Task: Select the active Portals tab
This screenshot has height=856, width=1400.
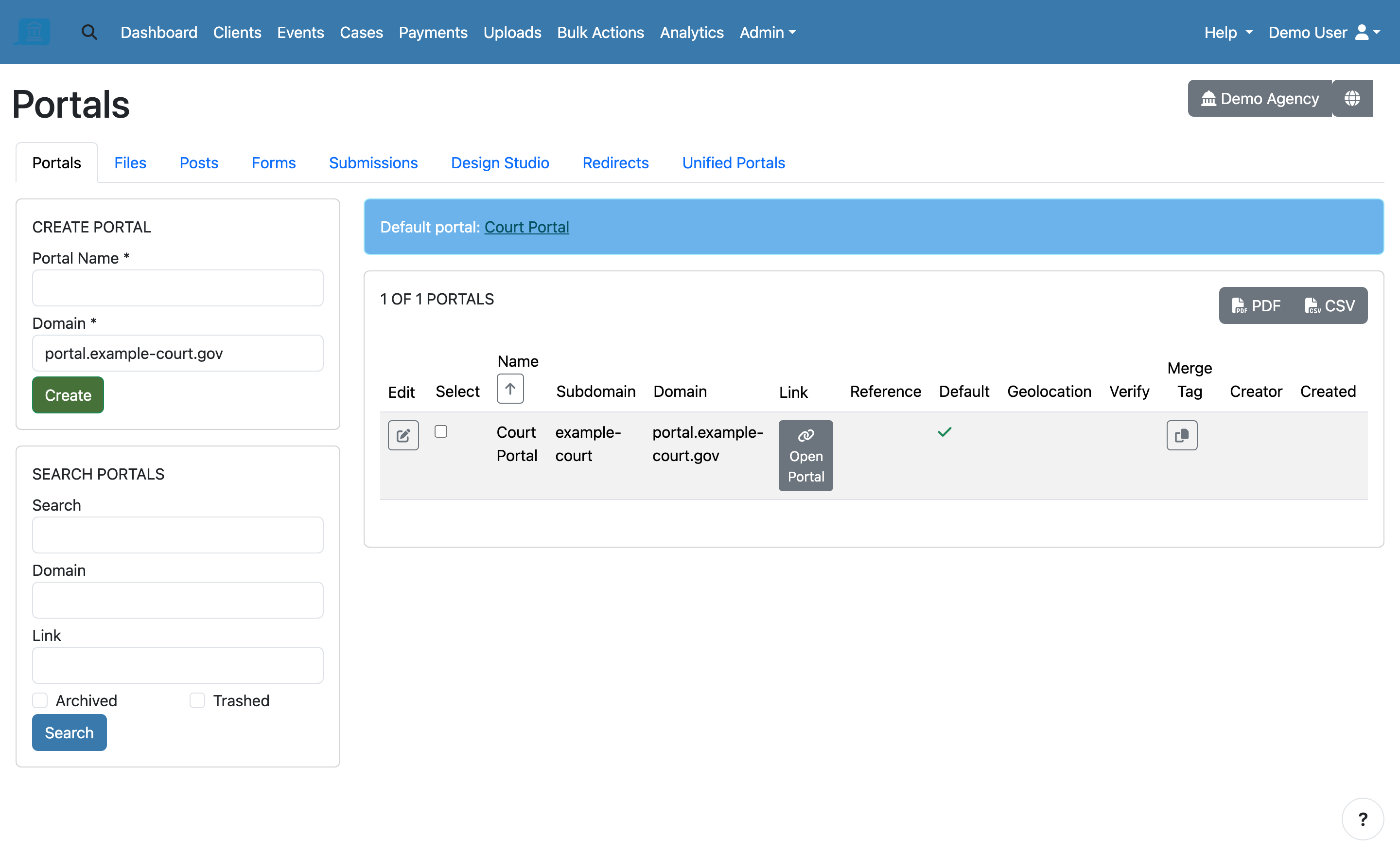Action: coord(57,162)
